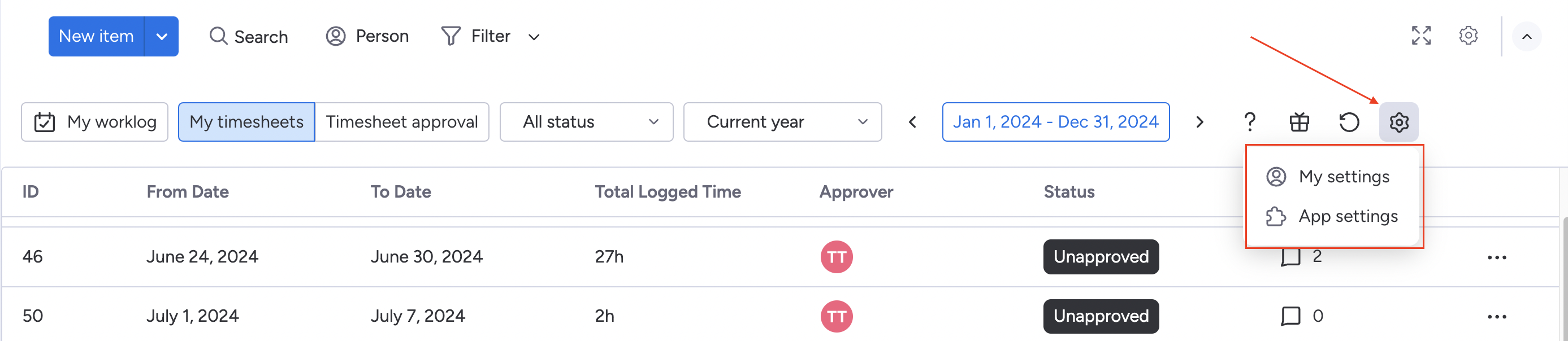Open board settings gear in top bar

pos(1468,36)
